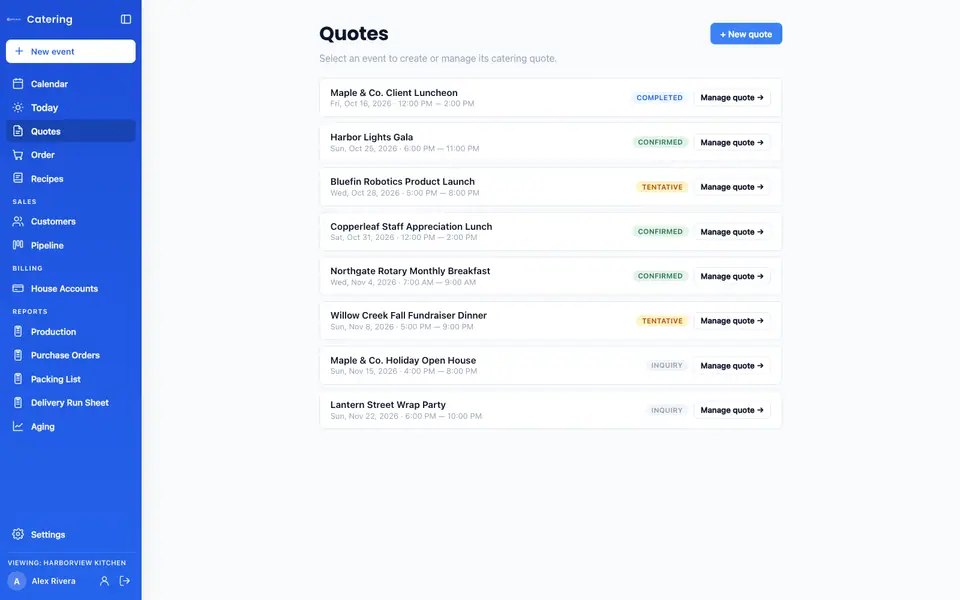Image resolution: width=960 pixels, height=600 pixels.
Task: Click the clipboard icon beside Purchase Orders
Action: [x=18, y=355]
